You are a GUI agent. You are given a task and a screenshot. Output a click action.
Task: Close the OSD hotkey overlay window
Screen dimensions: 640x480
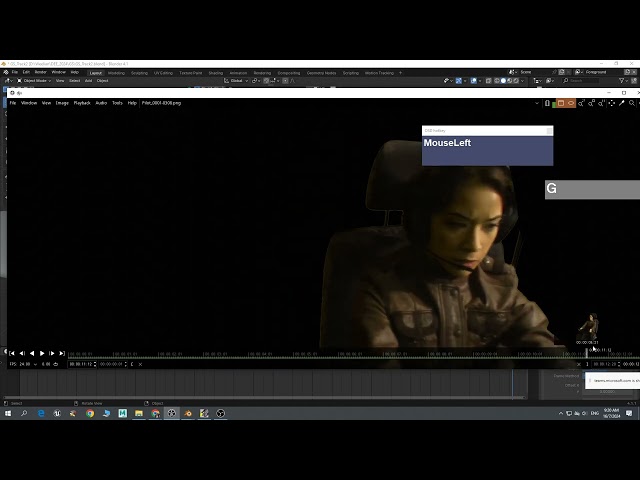point(549,131)
